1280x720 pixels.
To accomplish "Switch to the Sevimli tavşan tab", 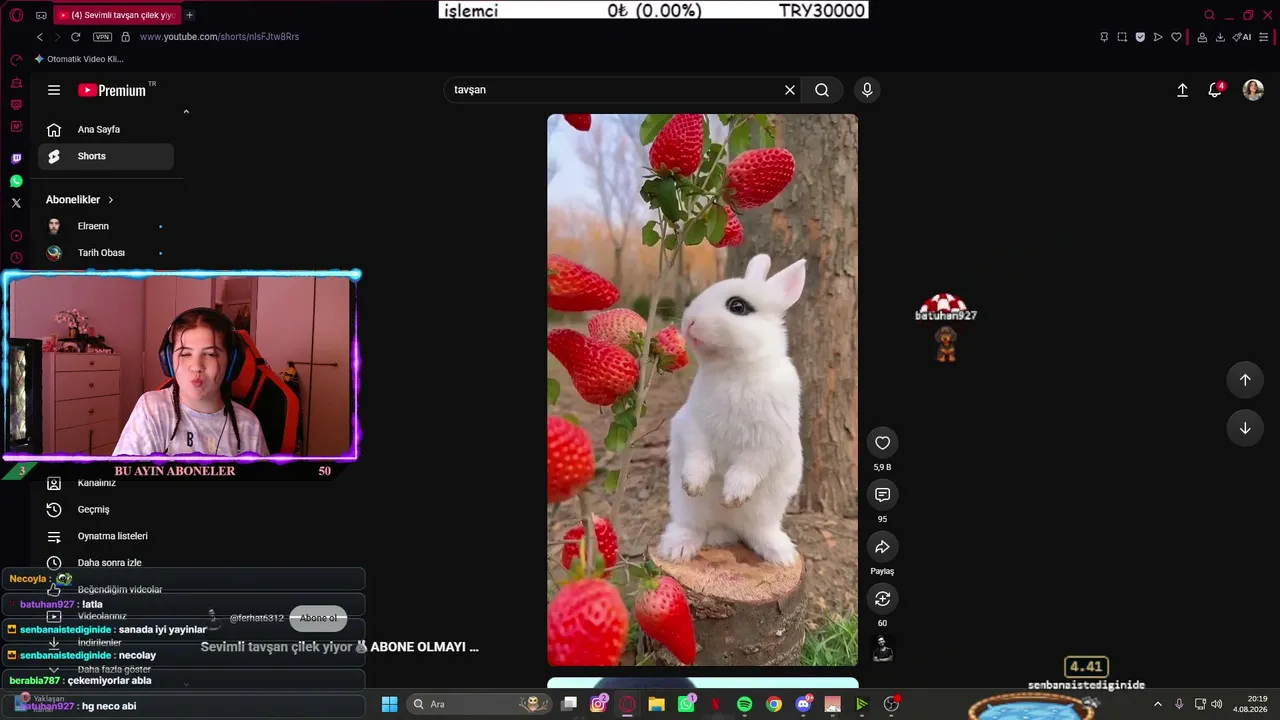I will 115,15.
